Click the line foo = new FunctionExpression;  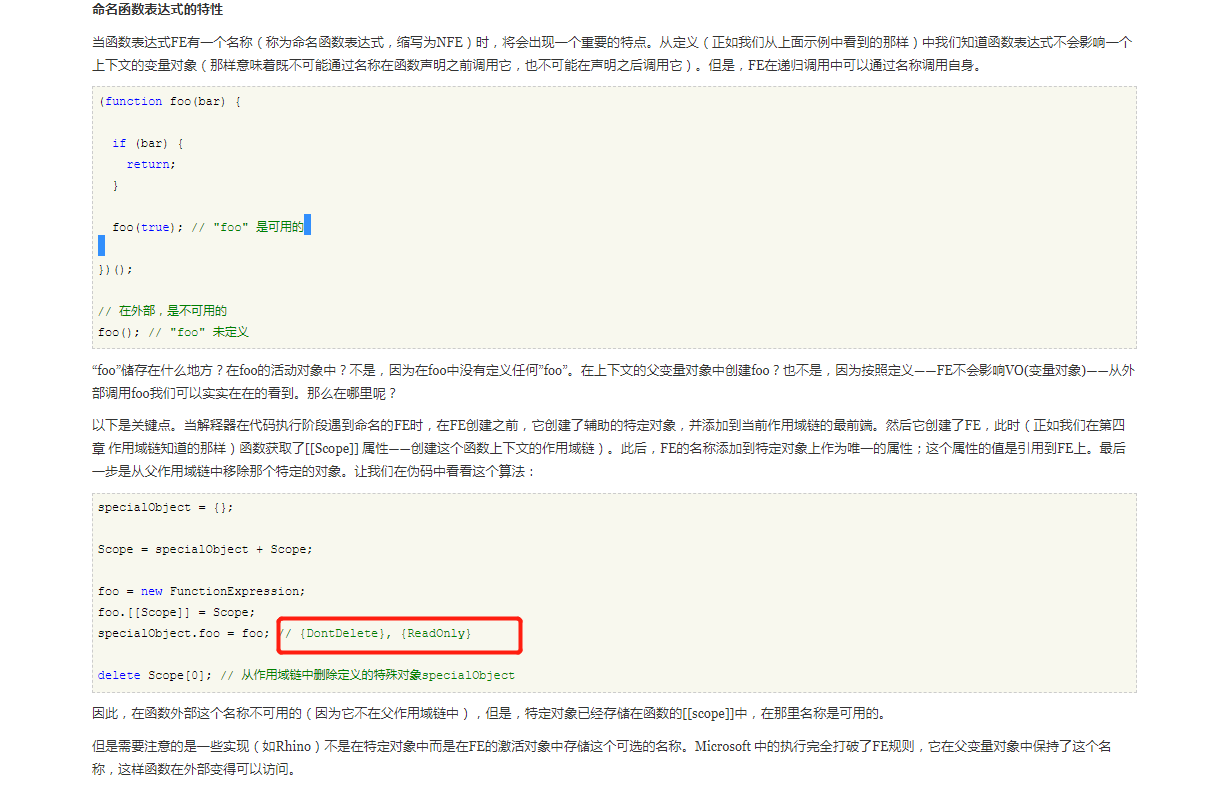[202, 591]
